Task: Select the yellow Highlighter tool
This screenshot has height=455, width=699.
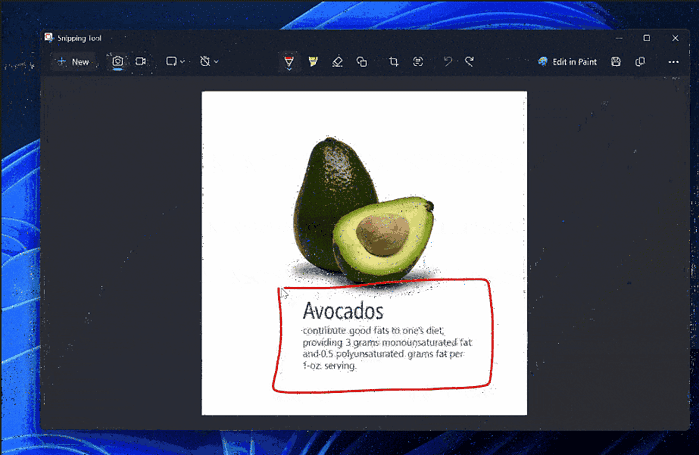Action: (x=313, y=61)
